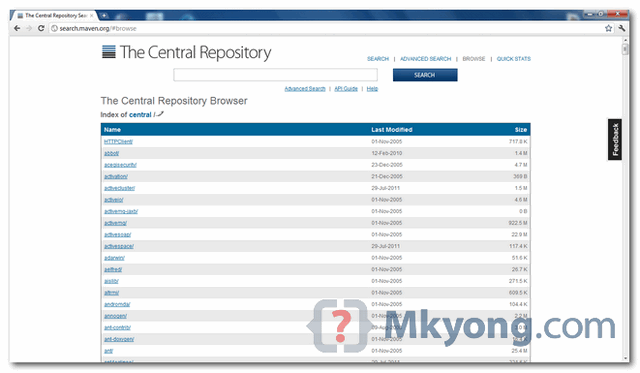Go back with the browser back arrow
640x373 pixels.
(17, 28)
